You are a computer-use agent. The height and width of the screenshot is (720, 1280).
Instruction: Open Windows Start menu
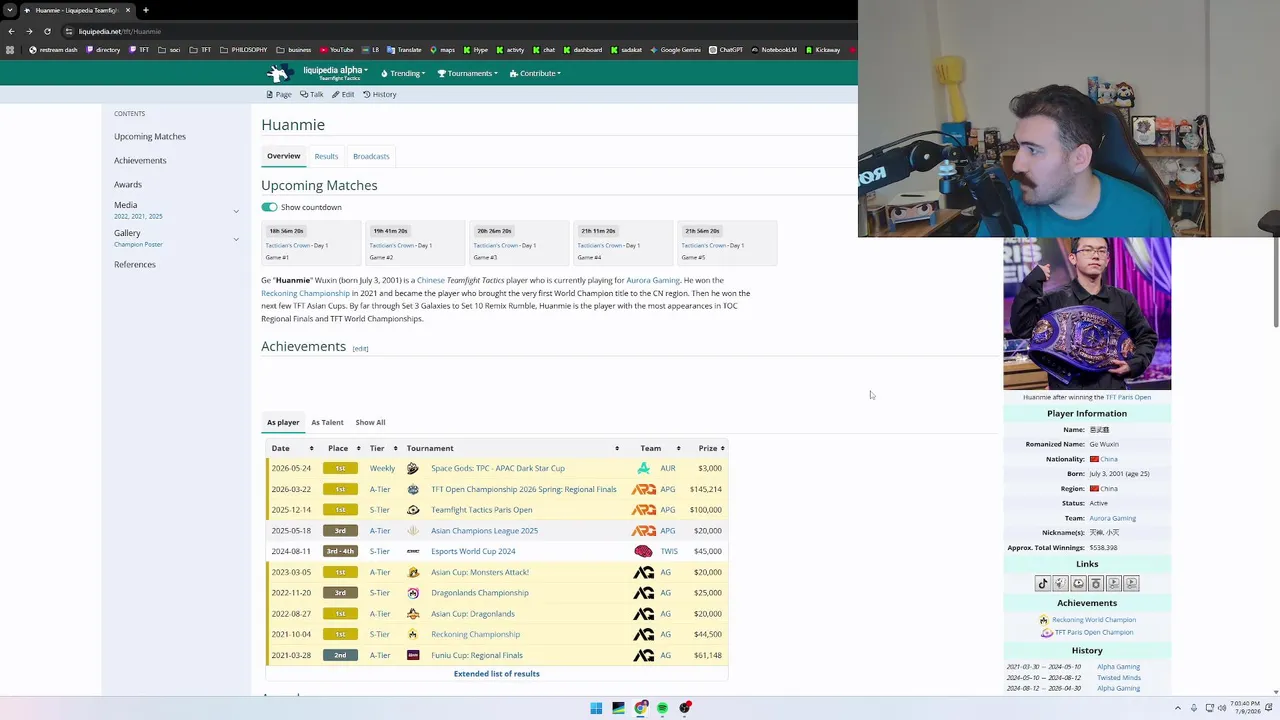point(596,708)
